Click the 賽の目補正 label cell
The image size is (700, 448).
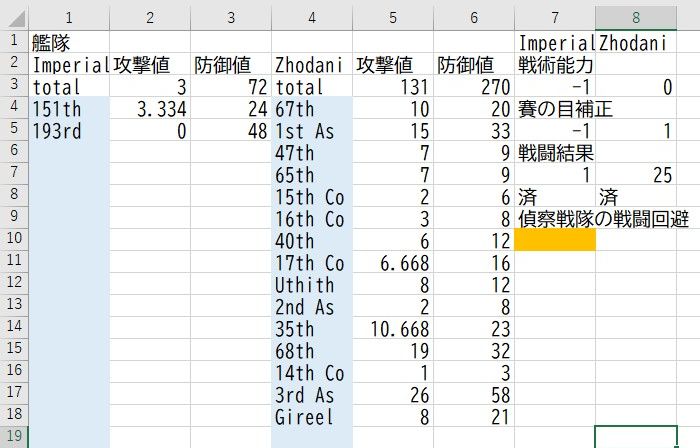(x=555, y=108)
